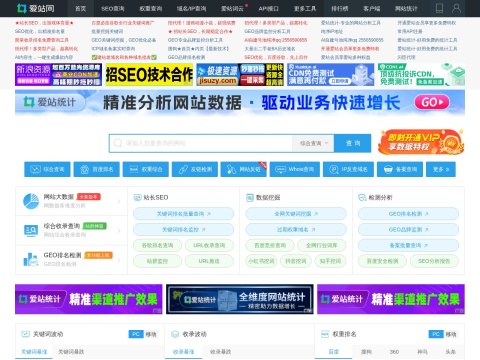The image size is (480, 360).
Task: Open 客户端 in top navigation
Action: point(372,8)
